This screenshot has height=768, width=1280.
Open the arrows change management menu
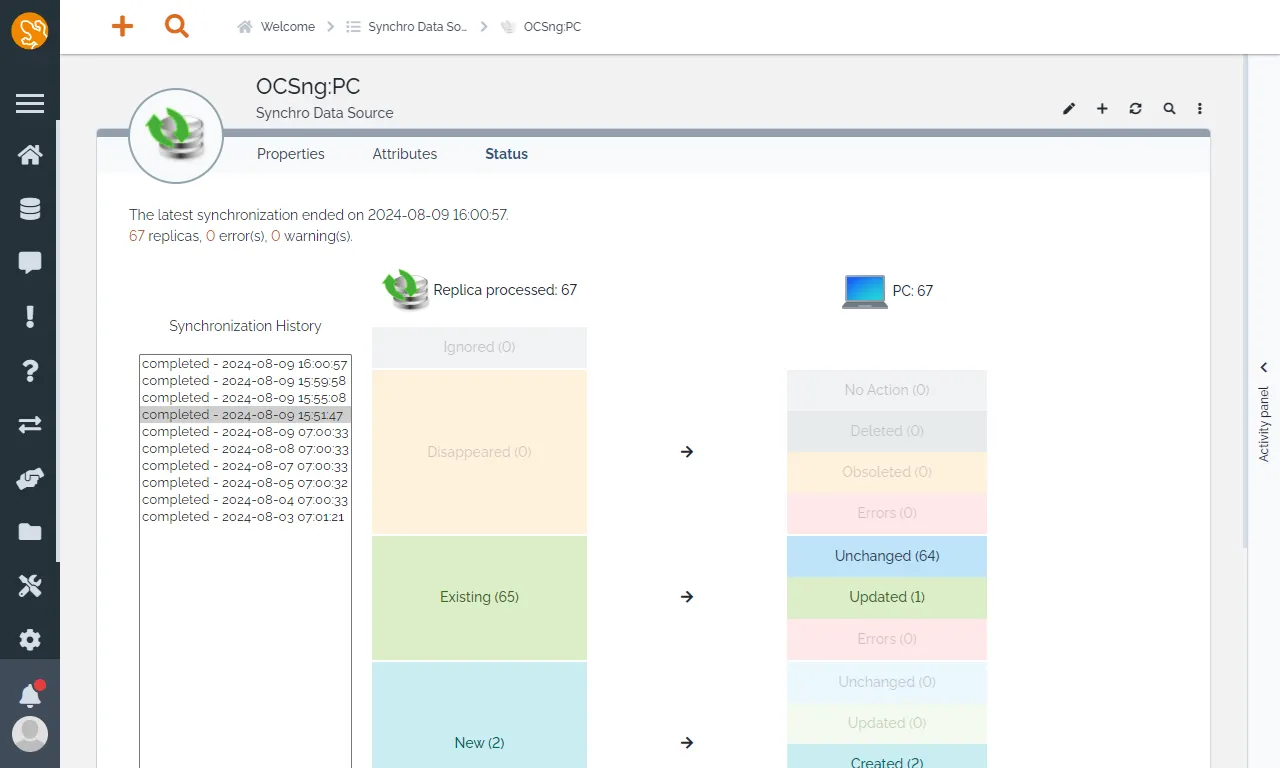pyautogui.click(x=30, y=425)
